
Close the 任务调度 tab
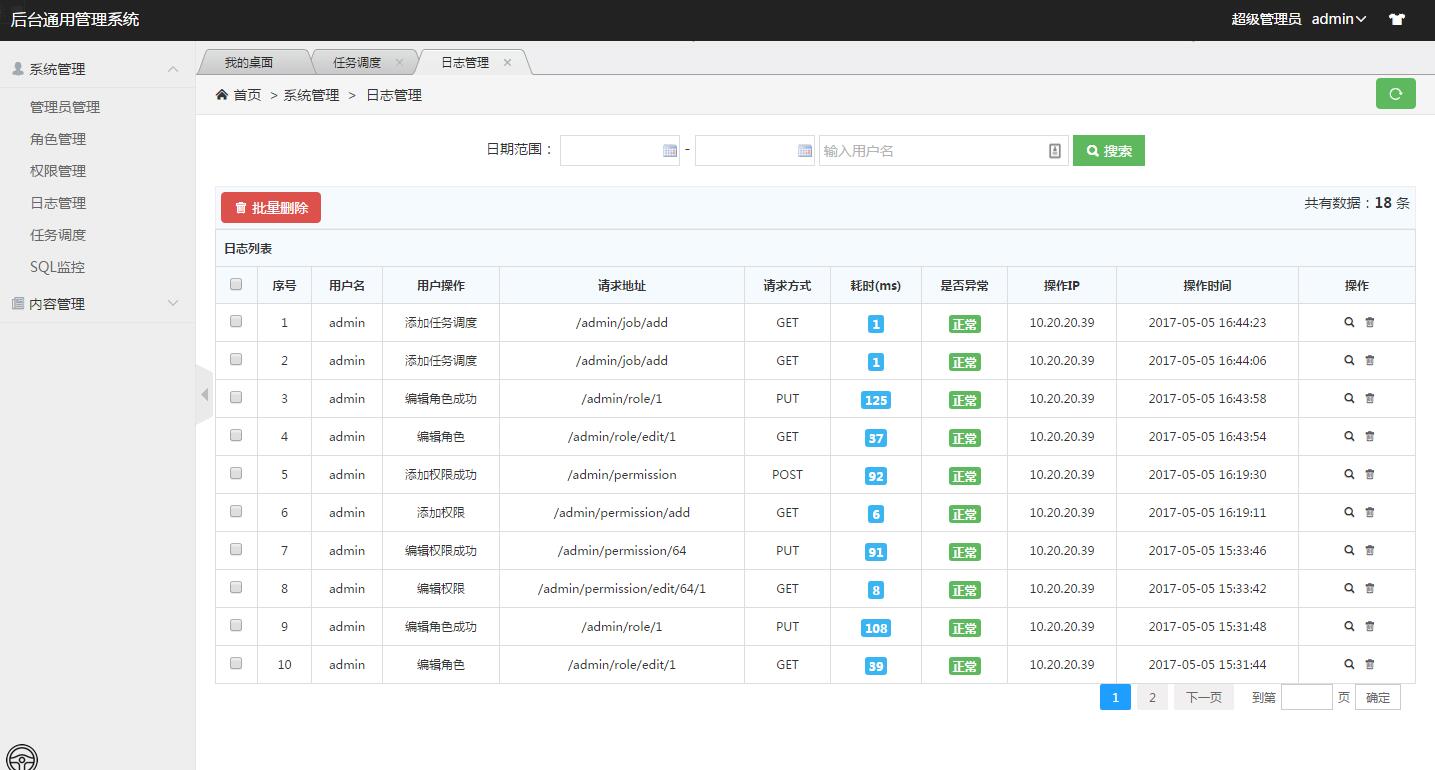coord(399,62)
